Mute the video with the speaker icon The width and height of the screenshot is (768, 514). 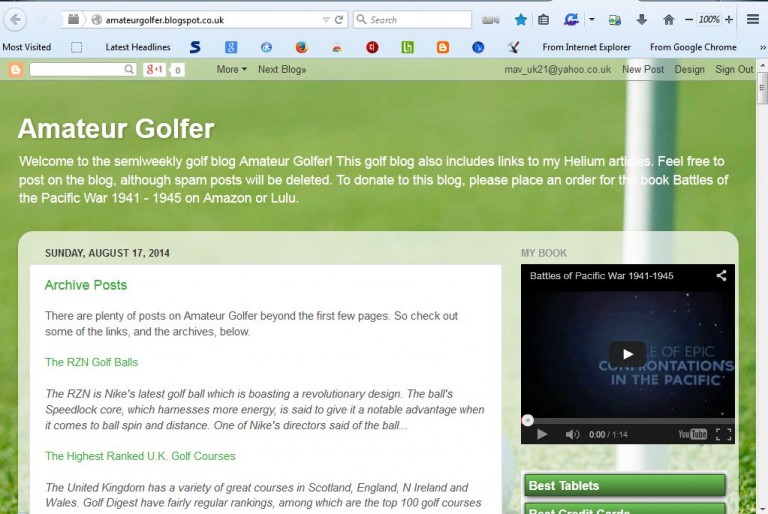coord(572,434)
